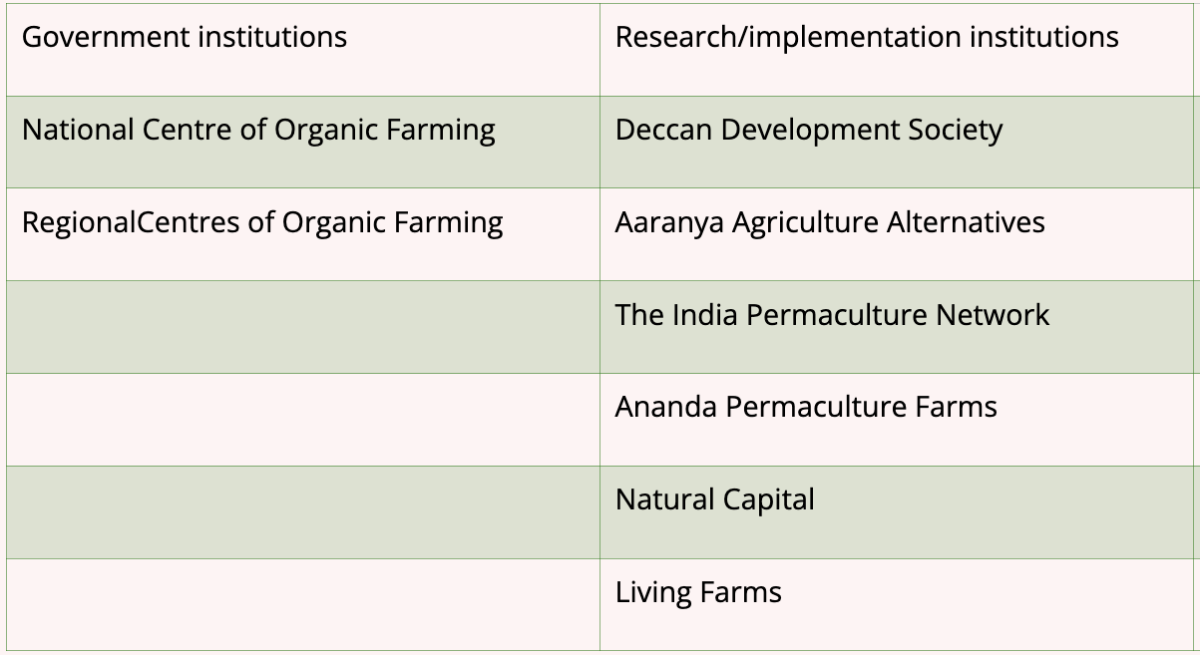Click RegionalCentres of Organic Farming text
Screen dimensions: 1200x655
(x=262, y=223)
